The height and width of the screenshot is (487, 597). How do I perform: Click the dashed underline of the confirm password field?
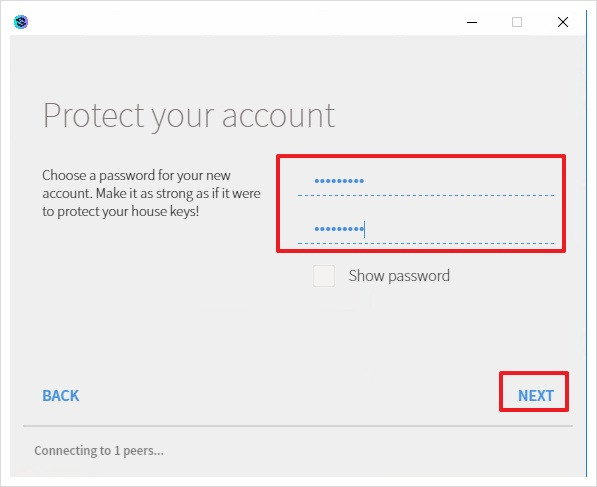(x=426, y=243)
